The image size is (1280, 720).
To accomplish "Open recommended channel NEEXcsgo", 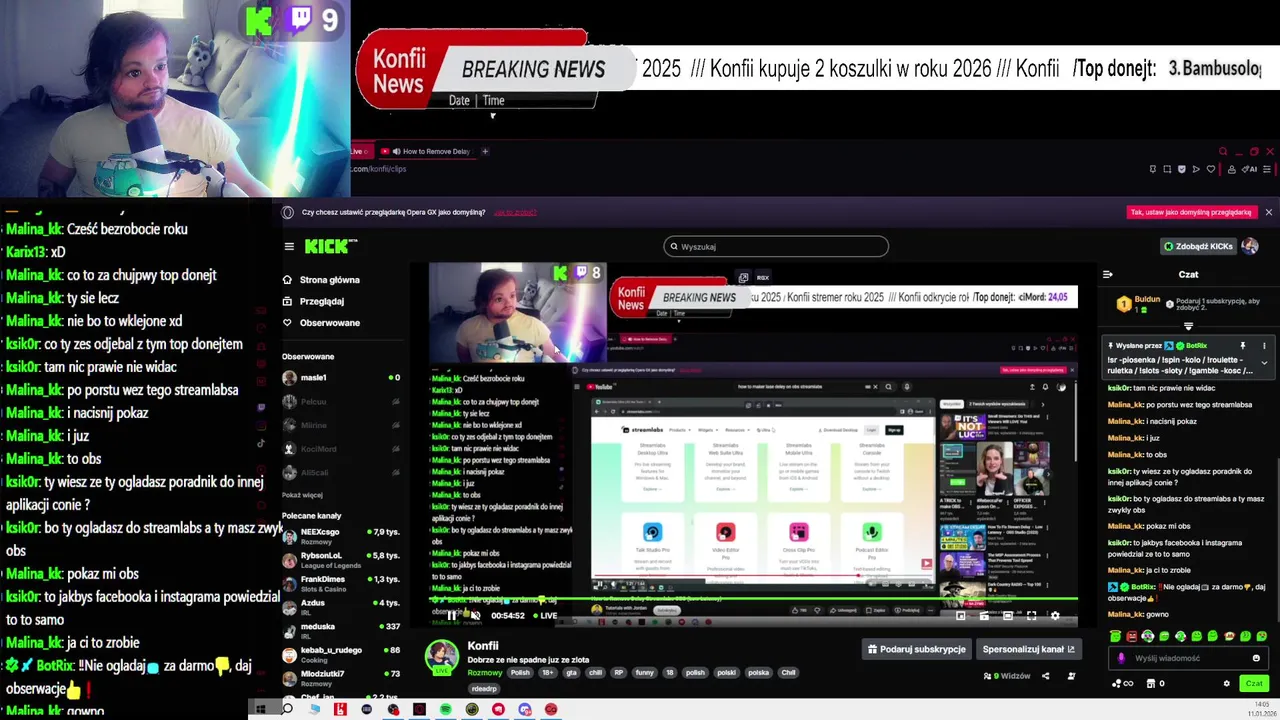I will pyautogui.click(x=340, y=535).
